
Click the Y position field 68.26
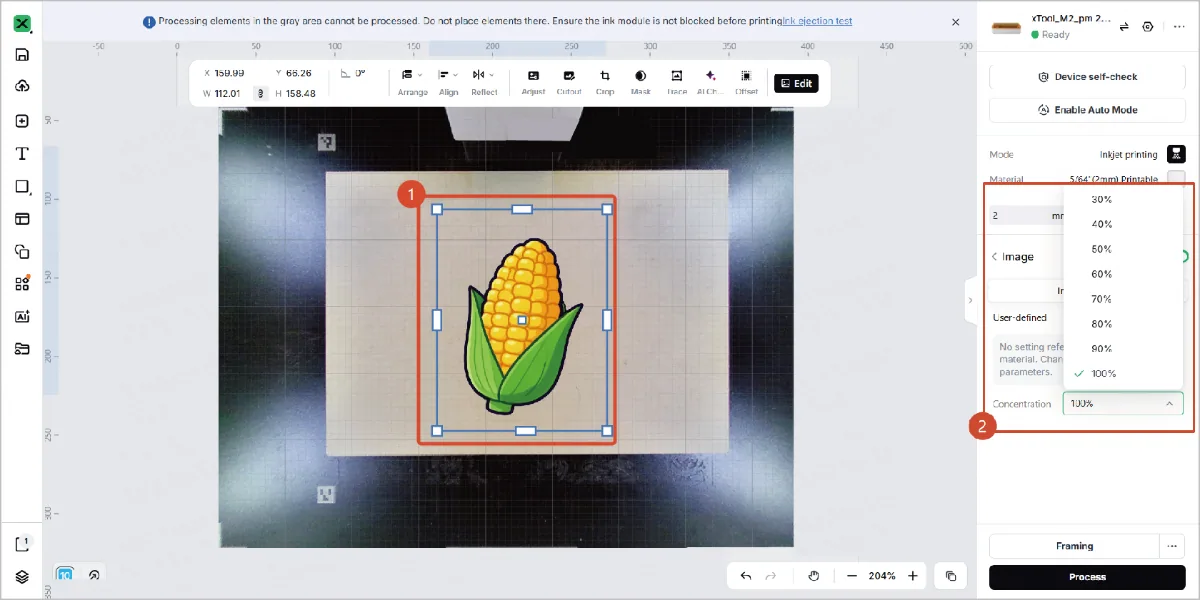click(299, 73)
